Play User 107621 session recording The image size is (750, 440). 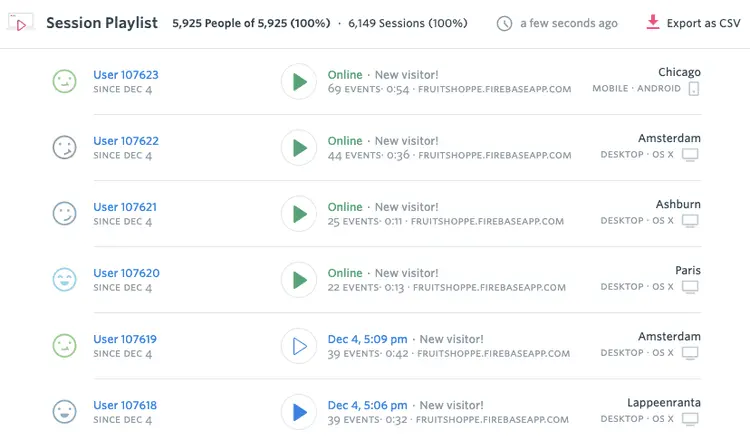point(297,214)
